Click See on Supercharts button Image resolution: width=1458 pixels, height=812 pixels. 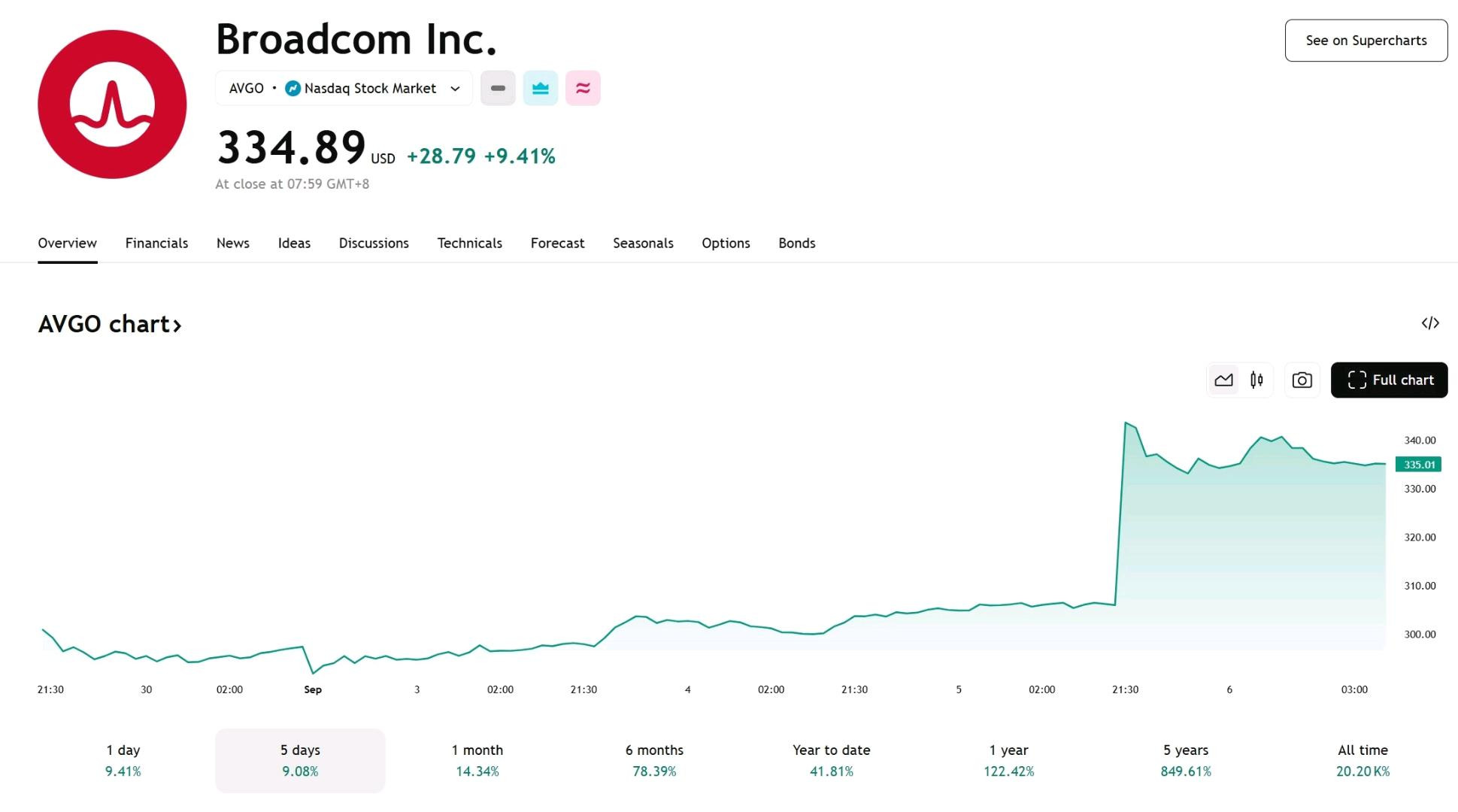[1366, 41]
